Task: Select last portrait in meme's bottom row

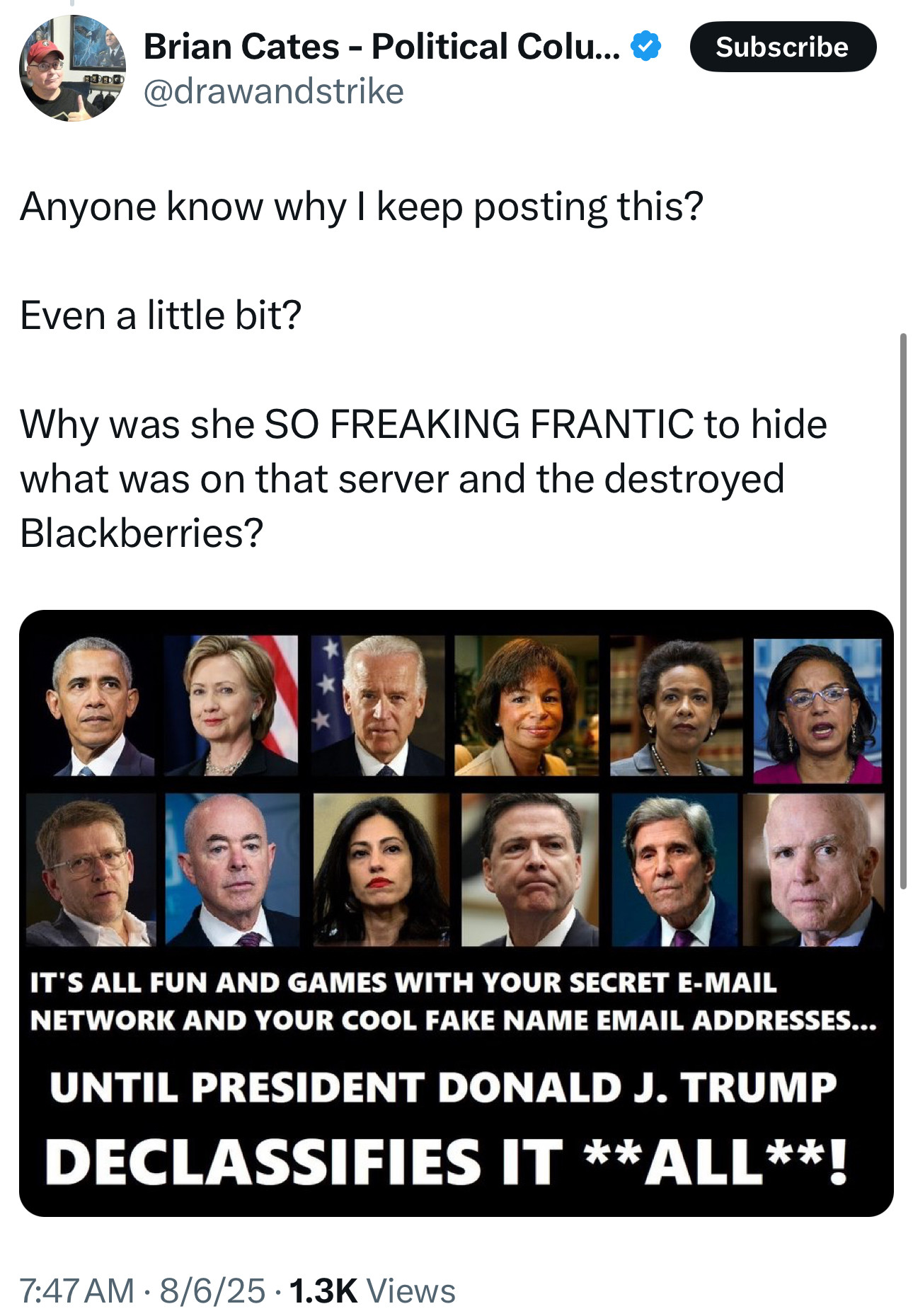Action: (x=814, y=870)
